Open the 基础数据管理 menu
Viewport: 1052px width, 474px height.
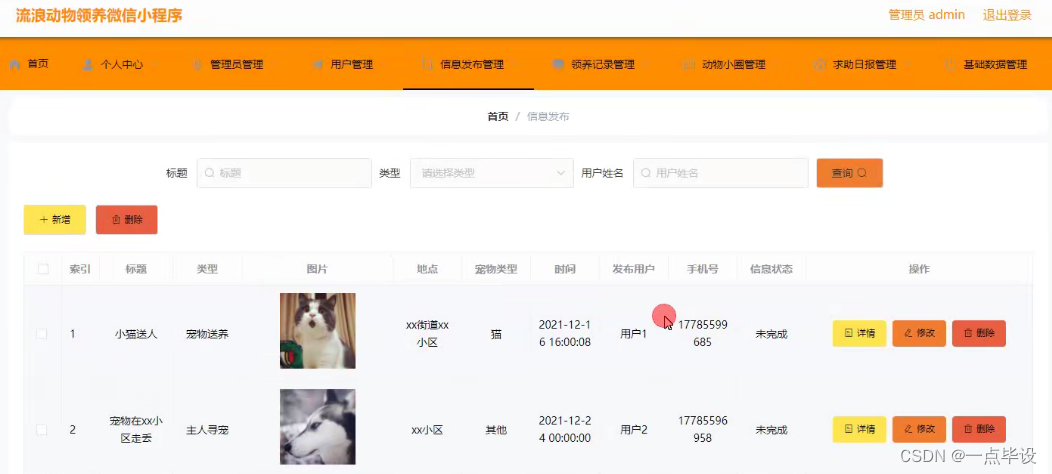tap(988, 64)
